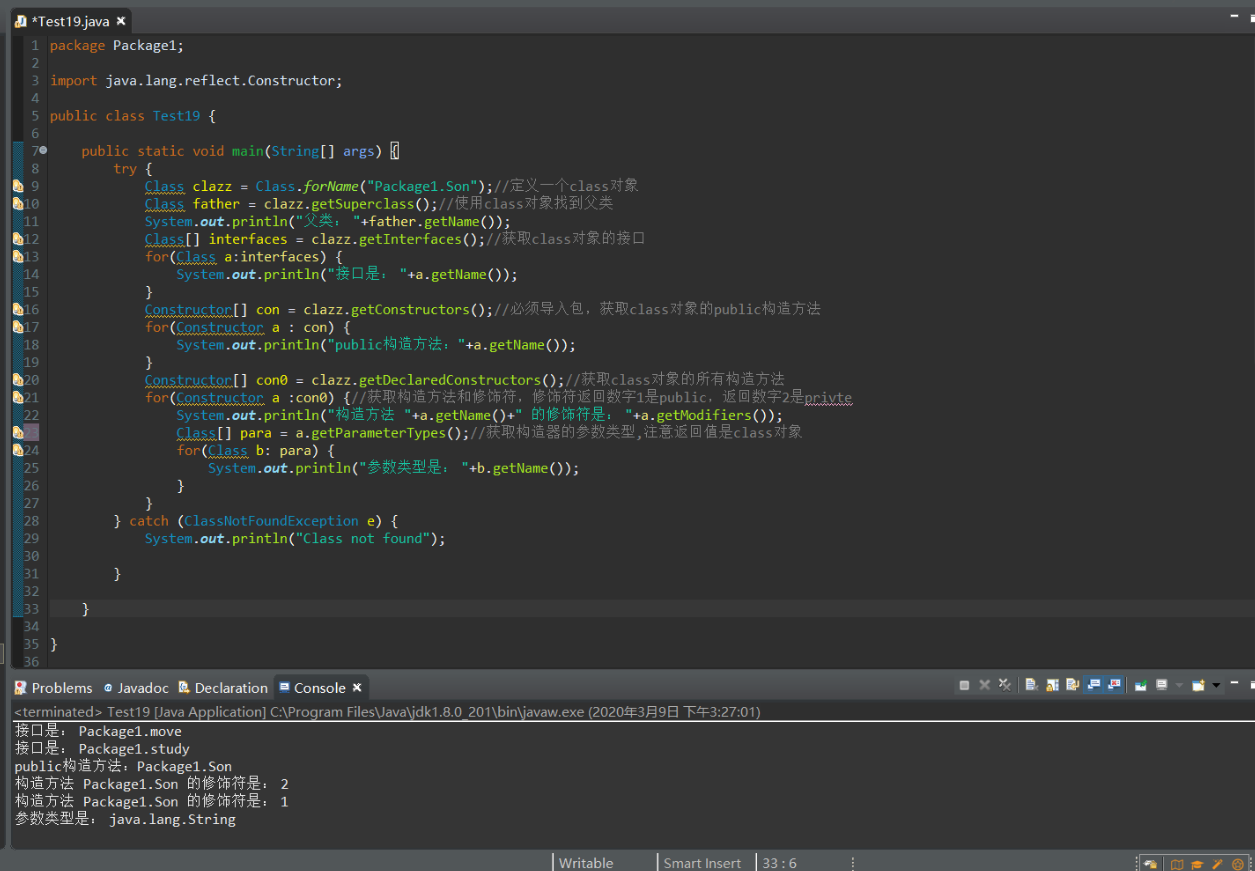The width and height of the screenshot is (1255, 871).
Task: Click the Display Selected Console monitor icon
Action: 1162,685
